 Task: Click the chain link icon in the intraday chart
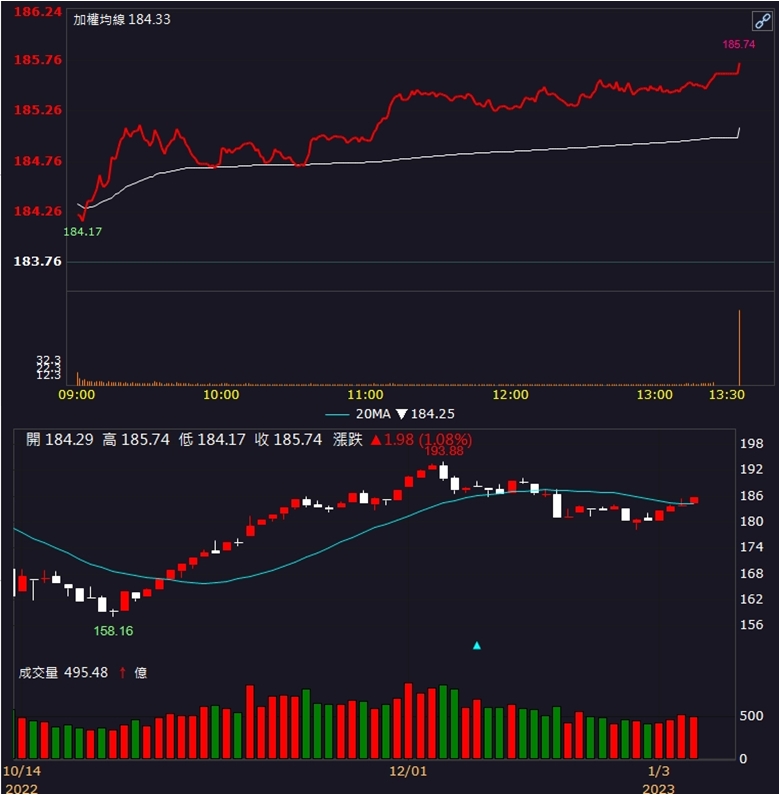[761, 22]
